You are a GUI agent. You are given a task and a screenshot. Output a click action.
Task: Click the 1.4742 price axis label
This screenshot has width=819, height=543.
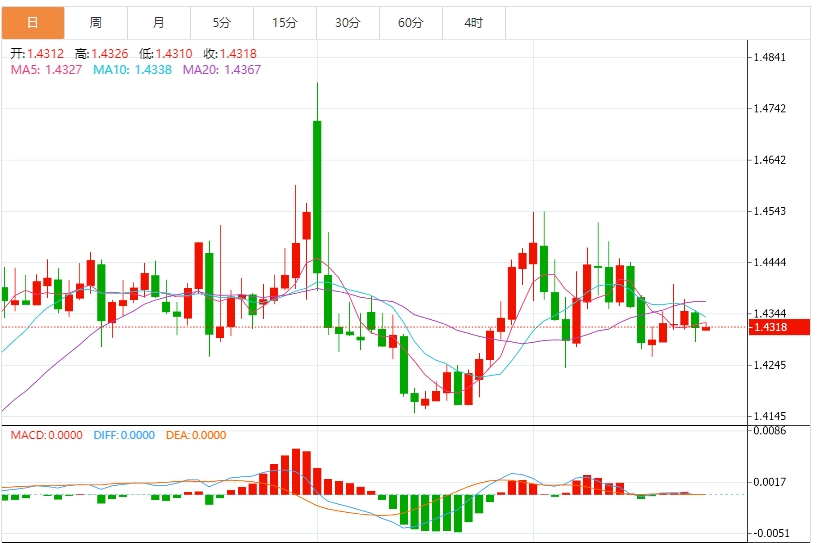pos(770,109)
